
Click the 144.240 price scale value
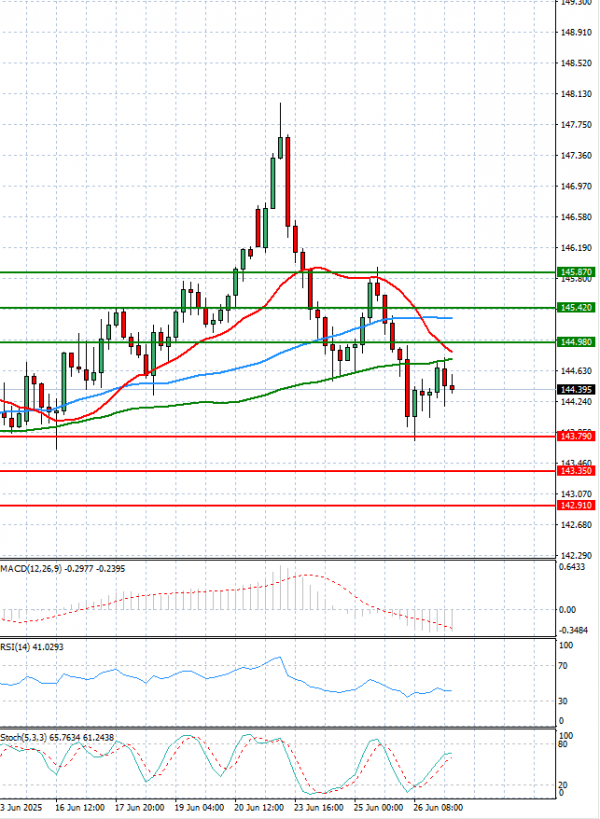pos(576,402)
